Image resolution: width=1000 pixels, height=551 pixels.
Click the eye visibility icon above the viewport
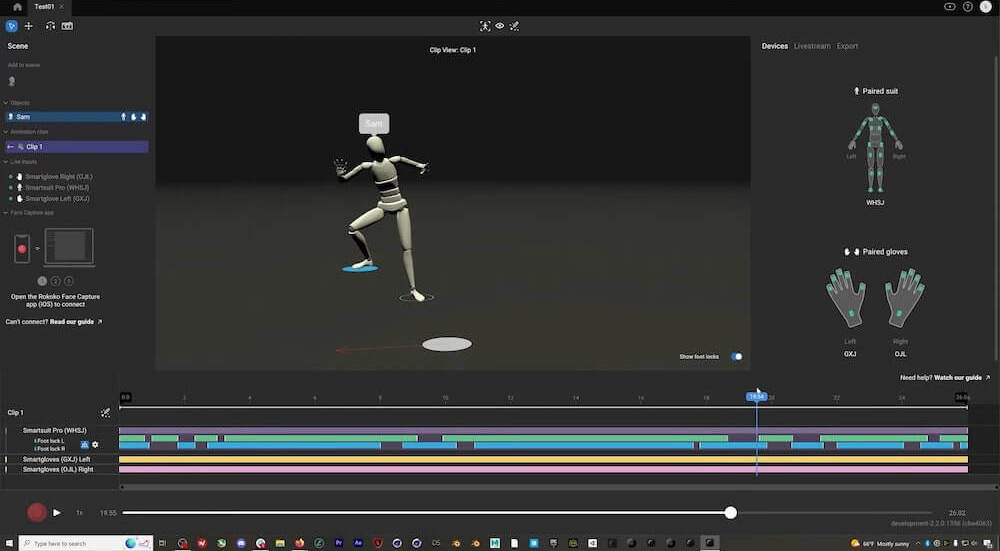click(499, 26)
